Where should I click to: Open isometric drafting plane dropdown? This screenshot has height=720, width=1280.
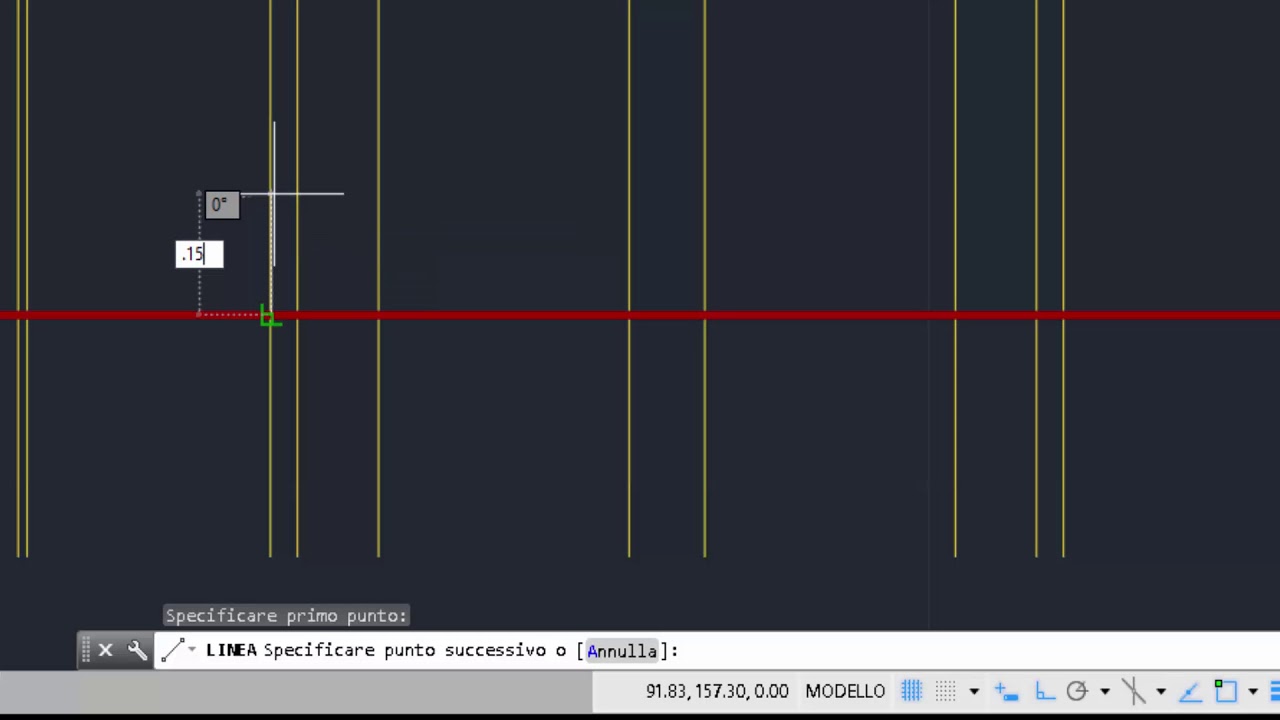pyautogui.click(x=1161, y=692)
